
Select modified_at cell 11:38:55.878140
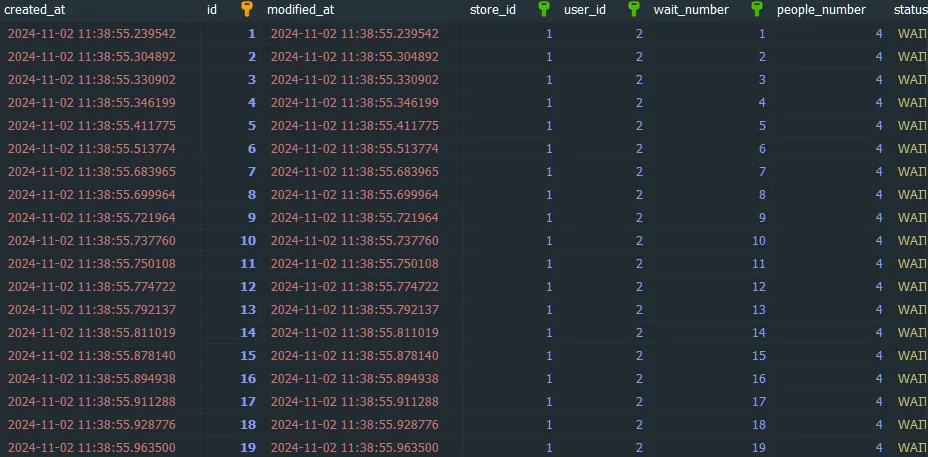point(355,356)
